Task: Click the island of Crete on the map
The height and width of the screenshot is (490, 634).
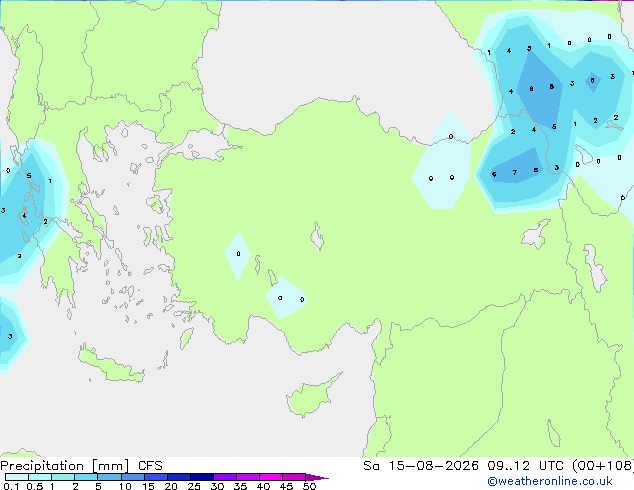Action: coord(112,365)
